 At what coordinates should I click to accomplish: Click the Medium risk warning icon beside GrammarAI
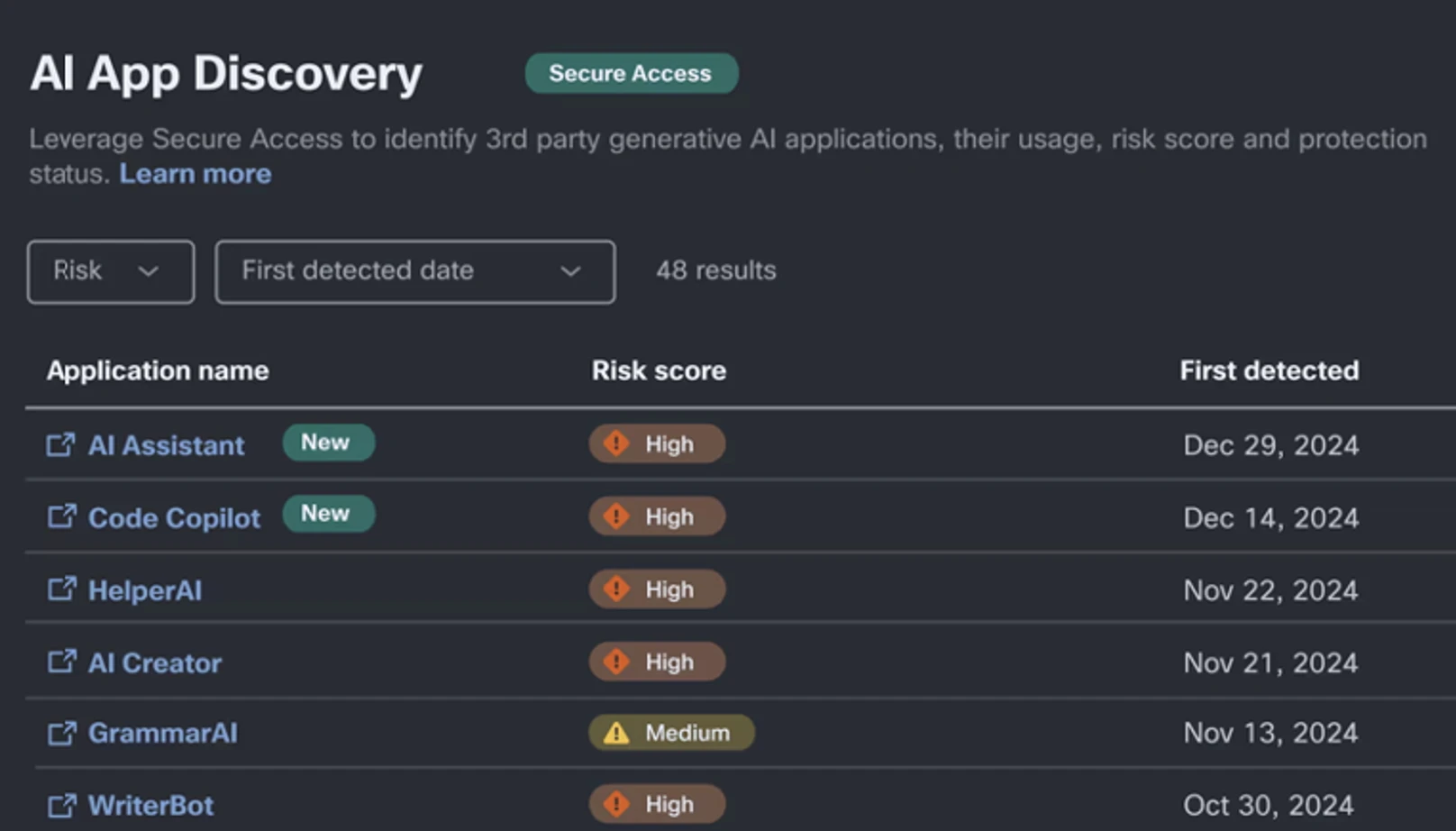point(617,733)
